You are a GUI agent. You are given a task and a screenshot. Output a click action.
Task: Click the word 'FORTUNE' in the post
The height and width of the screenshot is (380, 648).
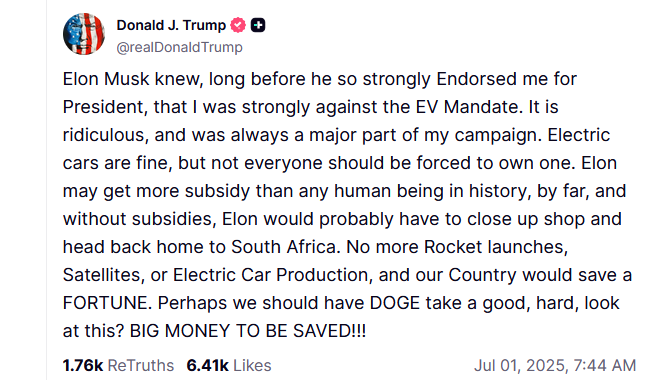pos(107,303)
